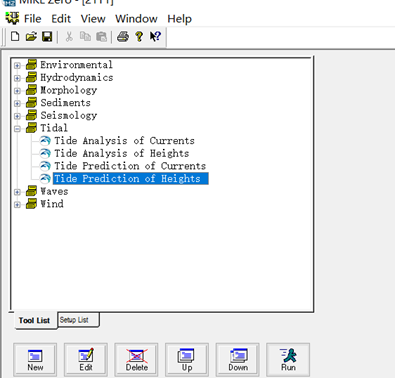Click the Run button with running figure

(288, 360)
